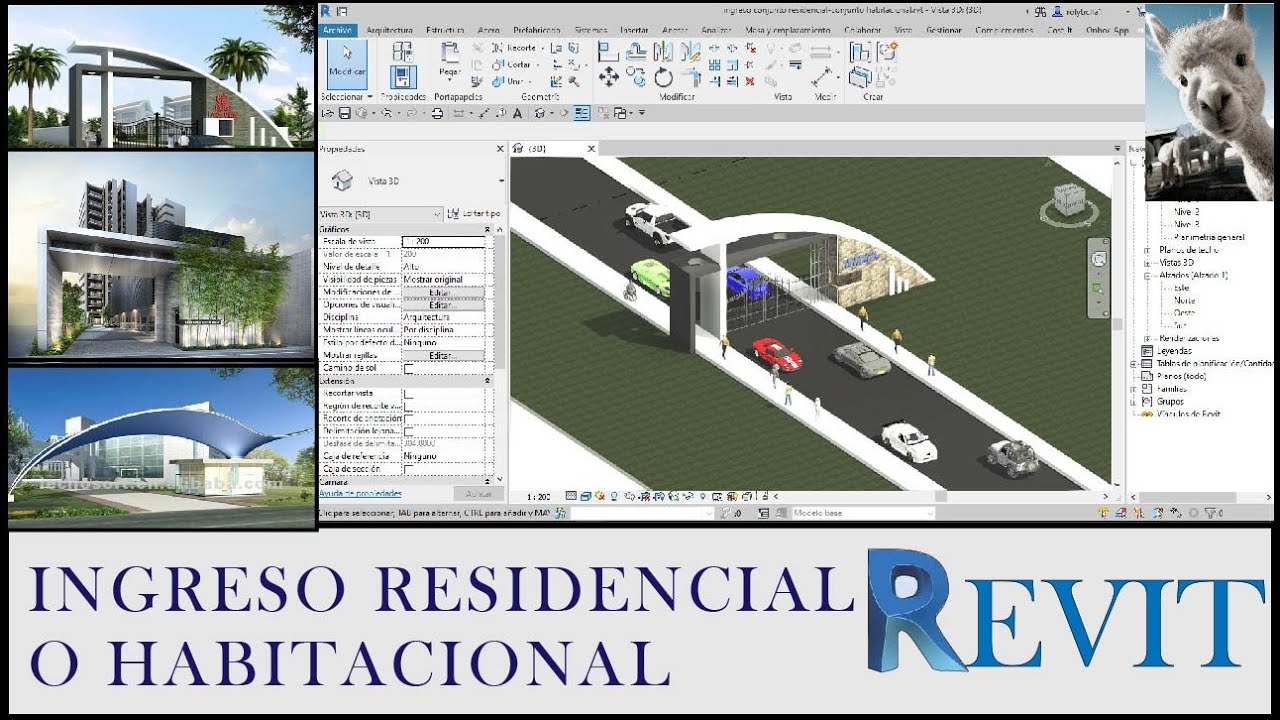1280x720 pixels.
Task: Open the Ayuda de propiedades link
Action: click(x=360, y=494)
